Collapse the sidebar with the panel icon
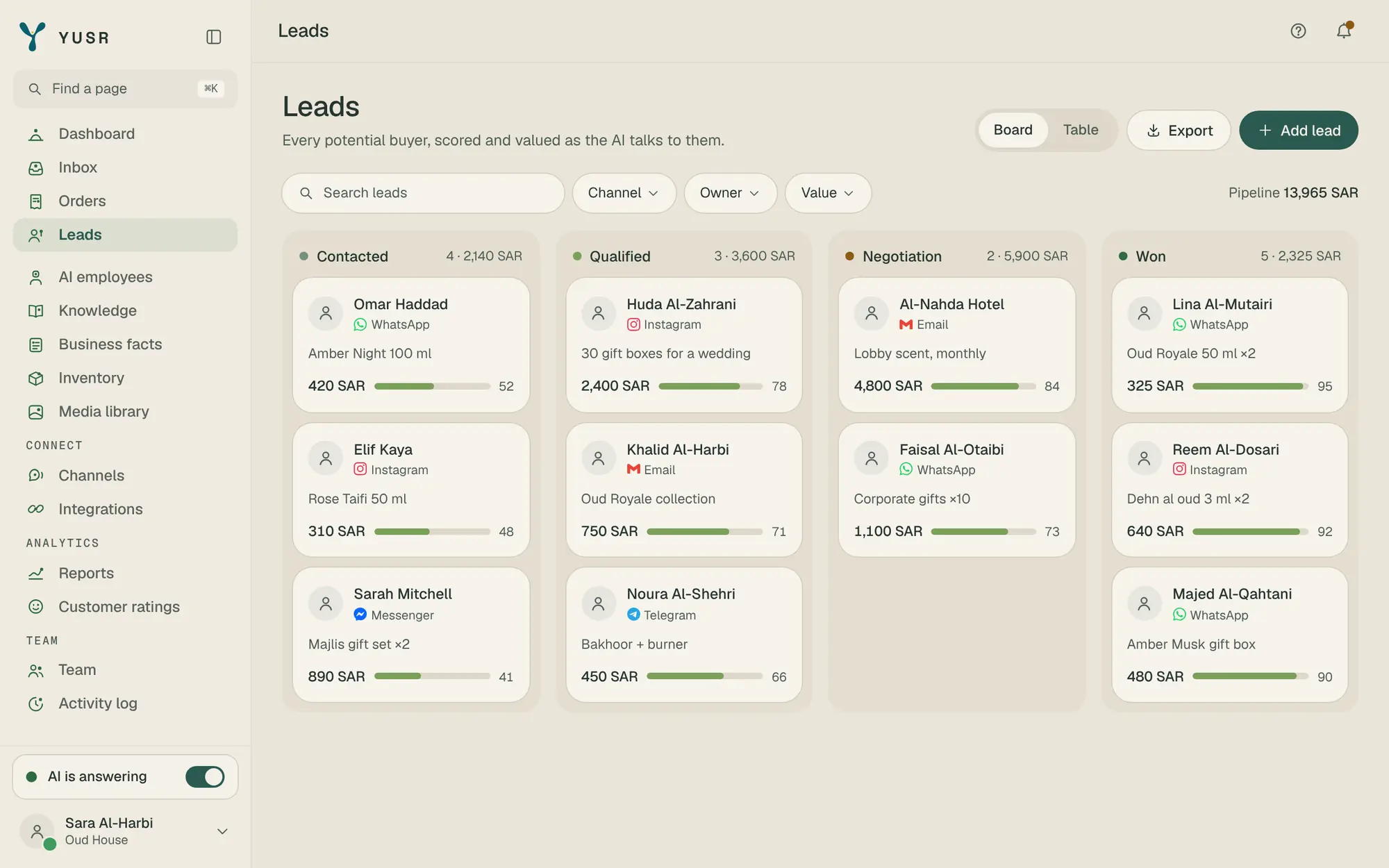1389x868 pixels. click(x=214, y=37)
